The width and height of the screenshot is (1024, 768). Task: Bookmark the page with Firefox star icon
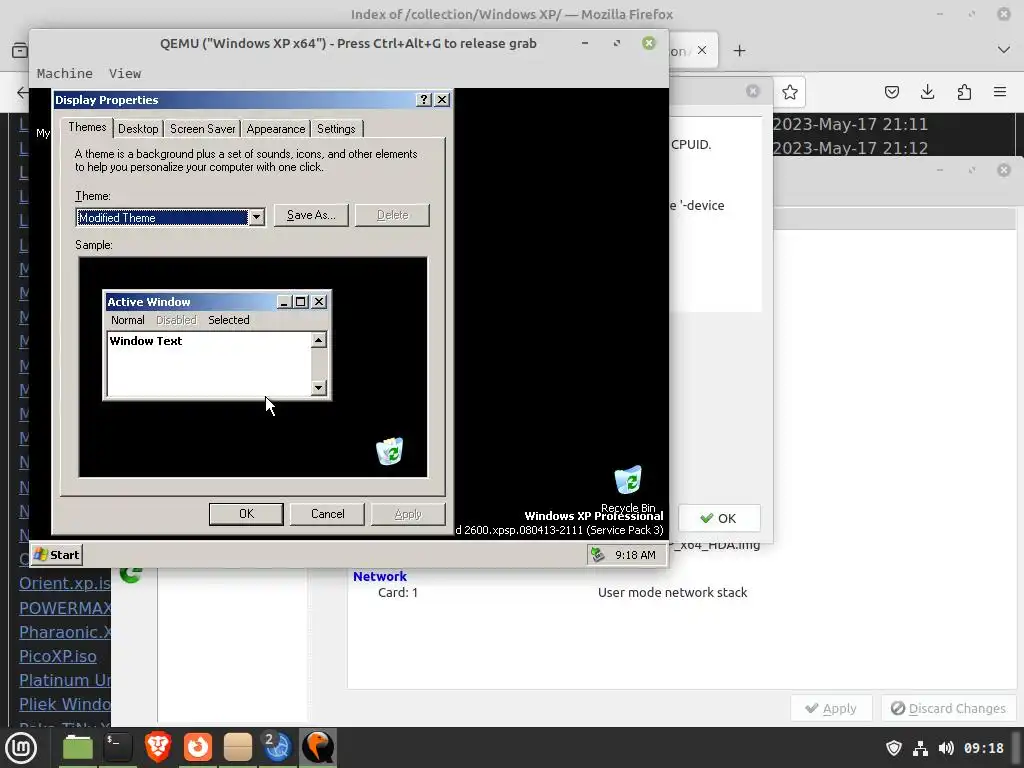coord(790,92)
